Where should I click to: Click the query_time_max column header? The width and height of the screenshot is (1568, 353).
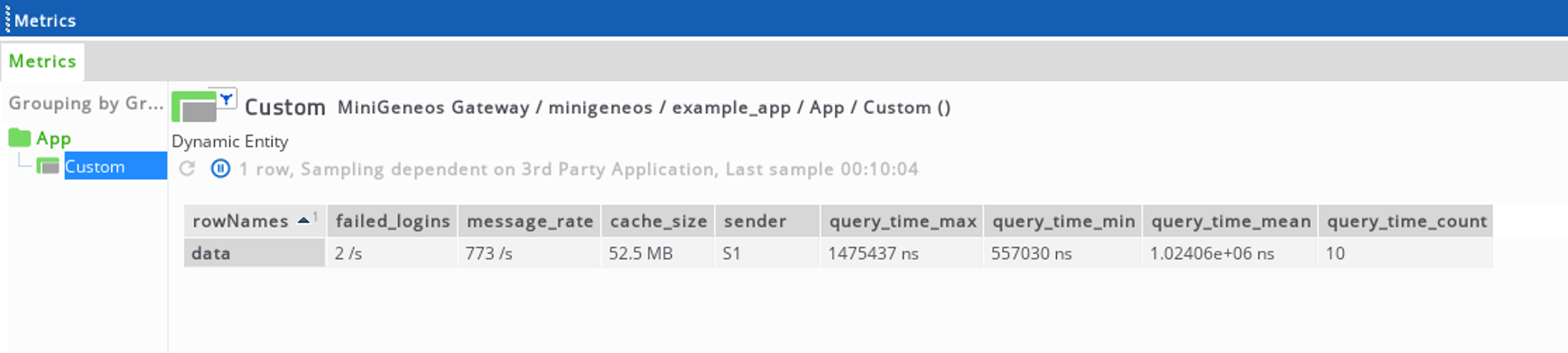tap(902, 221)
